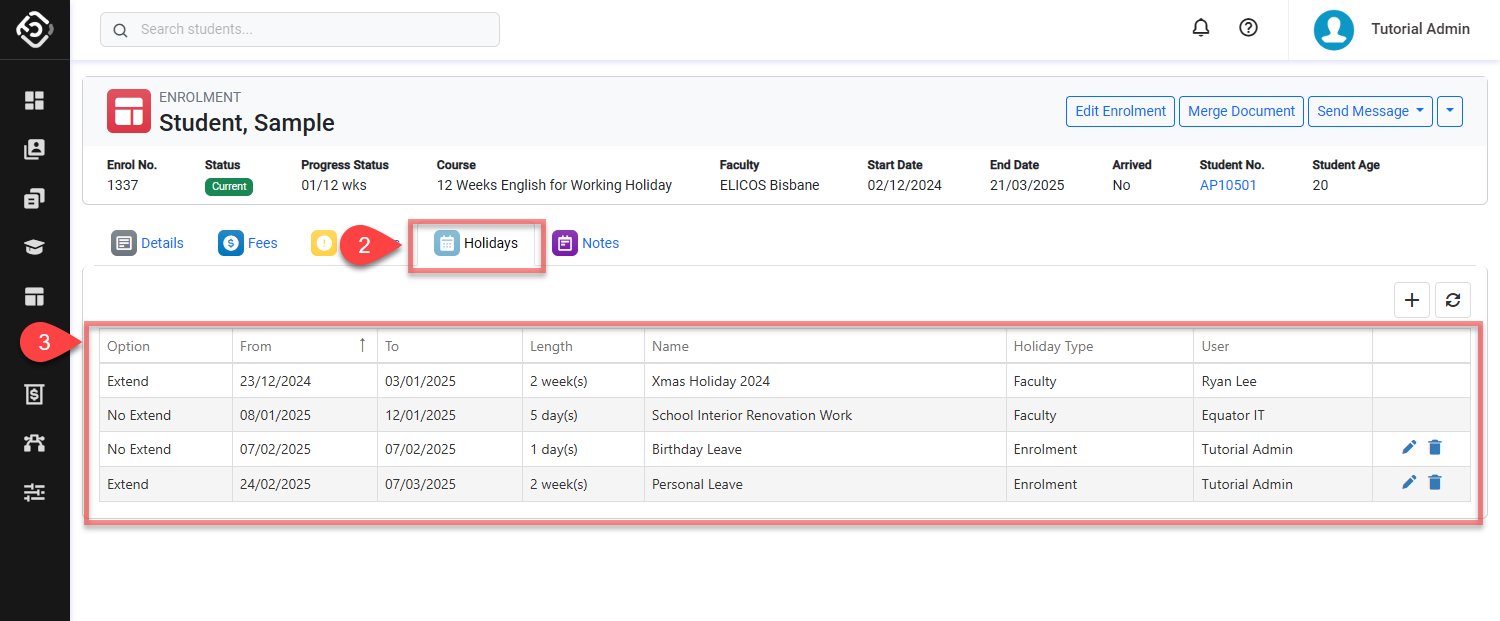This screenshot has height=621, width=1500.
Task: Delete the Personal Leave holiday row
Action: 1435,483
